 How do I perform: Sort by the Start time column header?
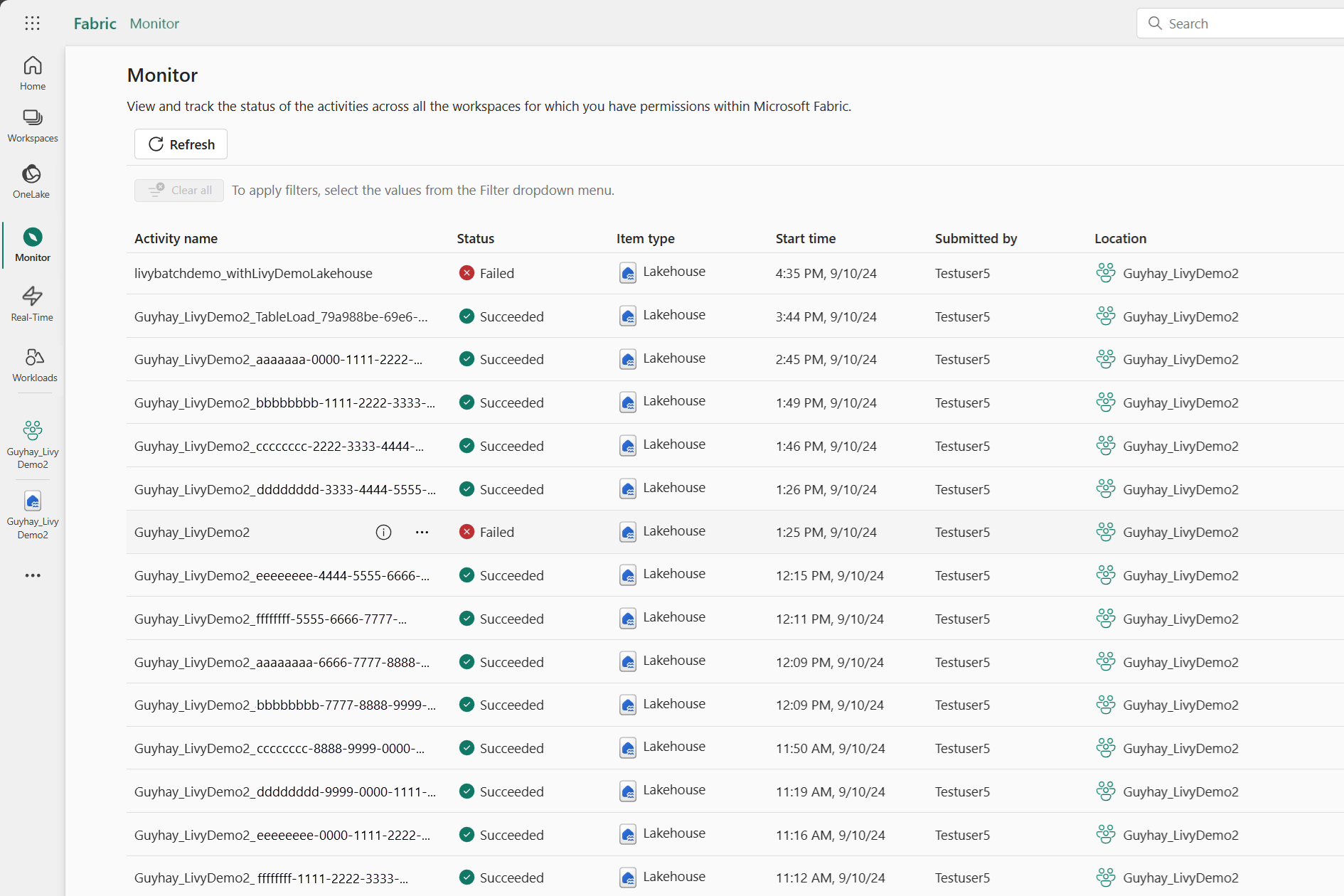[x=805, y=239]
